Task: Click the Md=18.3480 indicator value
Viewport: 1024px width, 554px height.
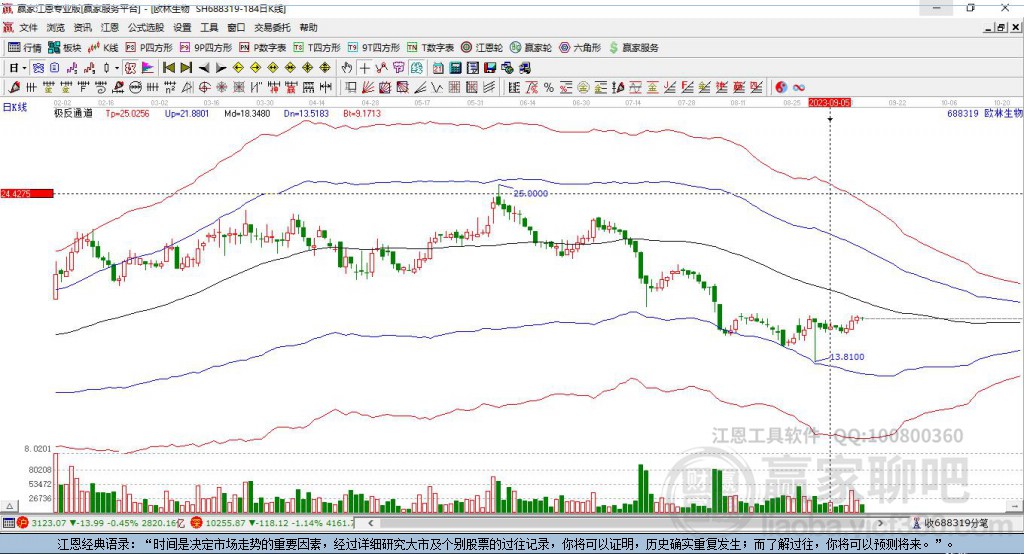Action: tap(247, 113)
